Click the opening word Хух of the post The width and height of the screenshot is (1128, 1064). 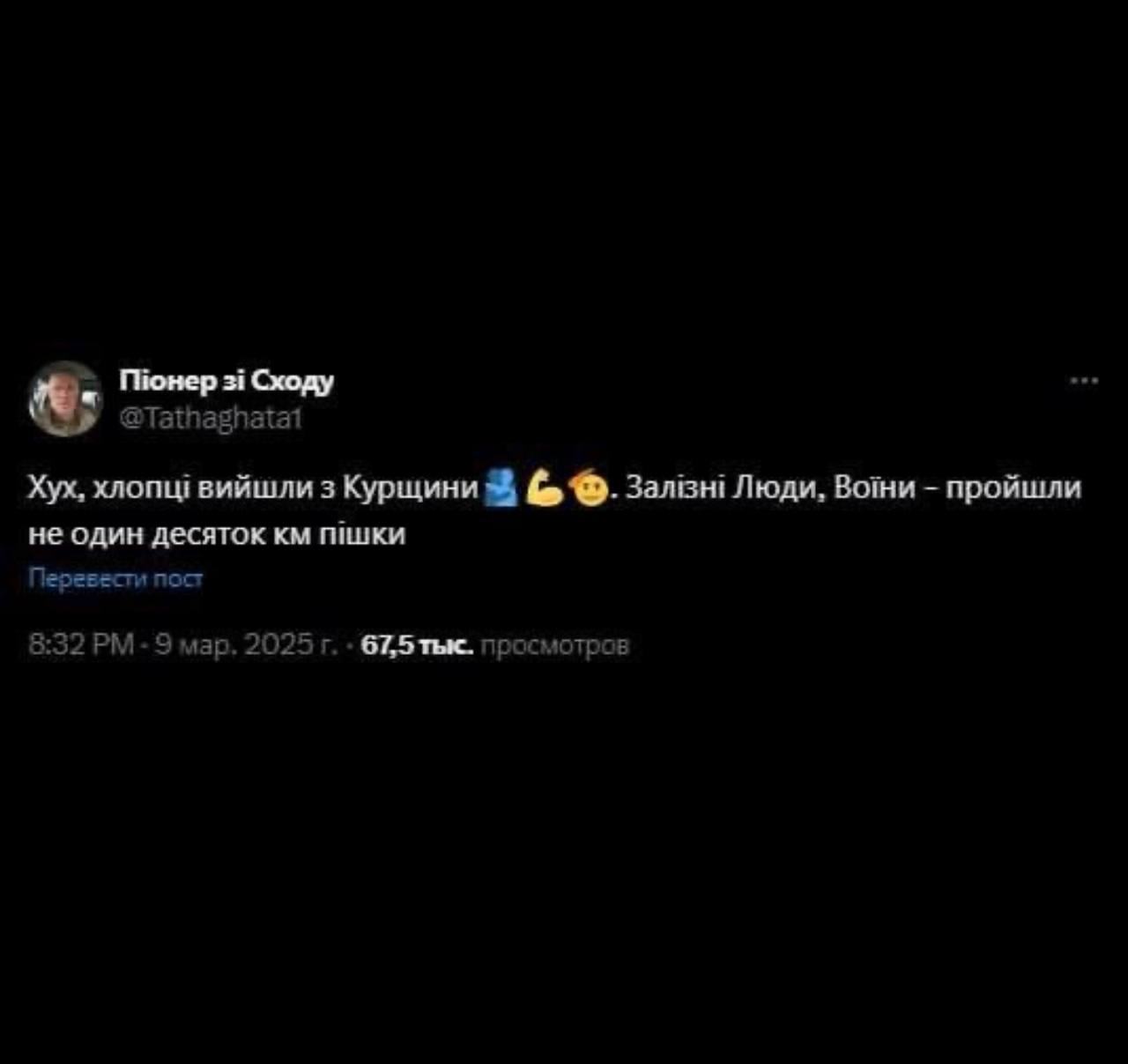pyautogui.click(x=55, y=487)
